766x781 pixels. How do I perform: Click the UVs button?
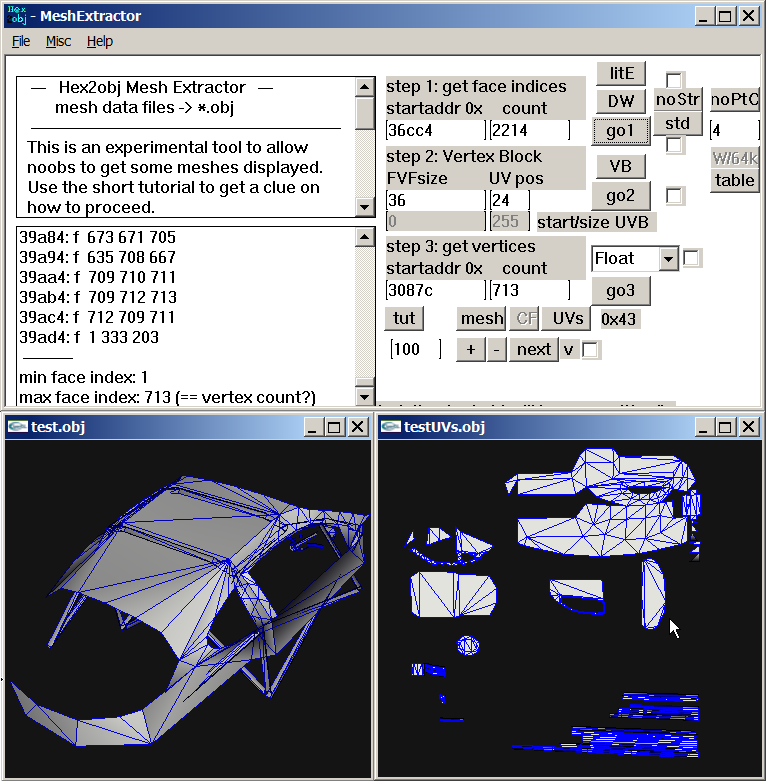567,318
